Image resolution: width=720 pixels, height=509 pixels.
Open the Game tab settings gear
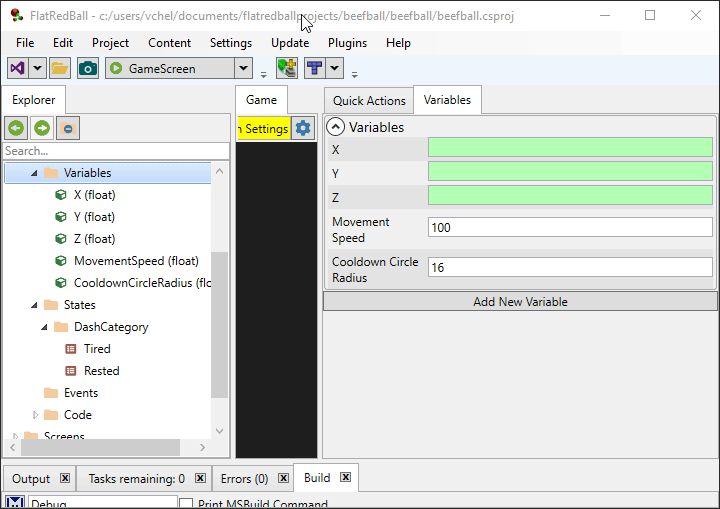point(303,128)
